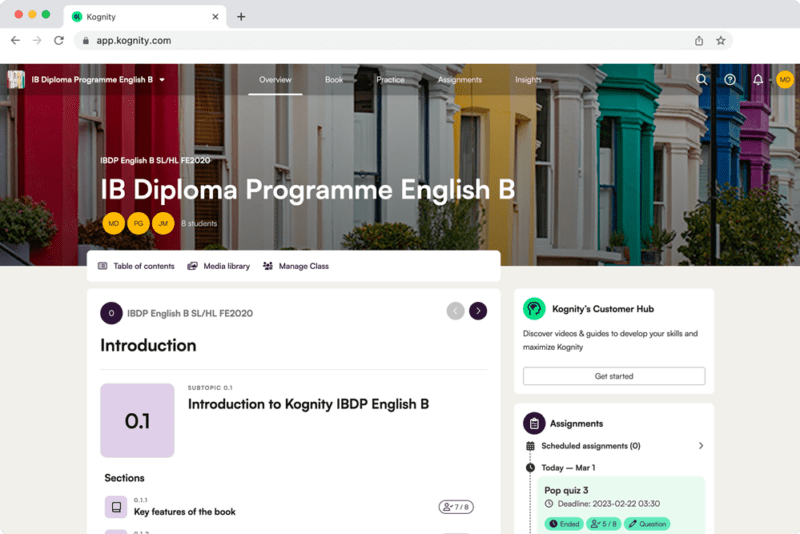Open Media library
Viewport: 800px width, 534px height.
pyautogui.click(x=218, y=266)
